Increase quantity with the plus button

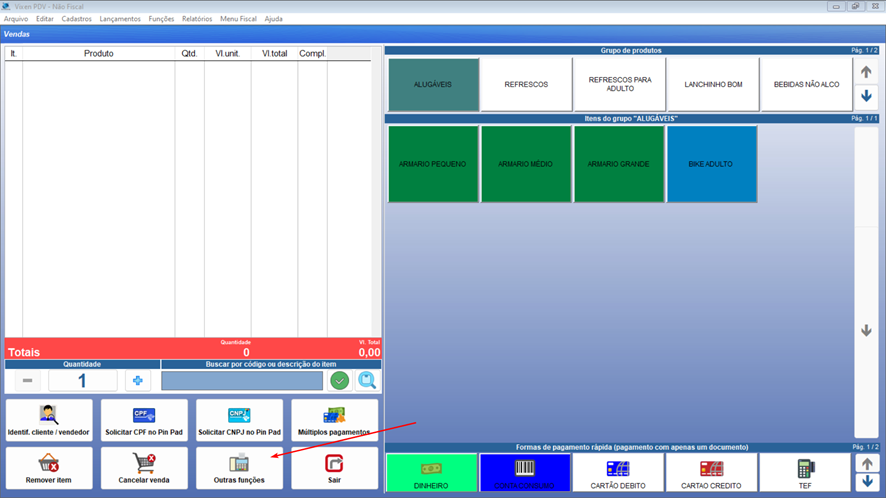(137, 381)
